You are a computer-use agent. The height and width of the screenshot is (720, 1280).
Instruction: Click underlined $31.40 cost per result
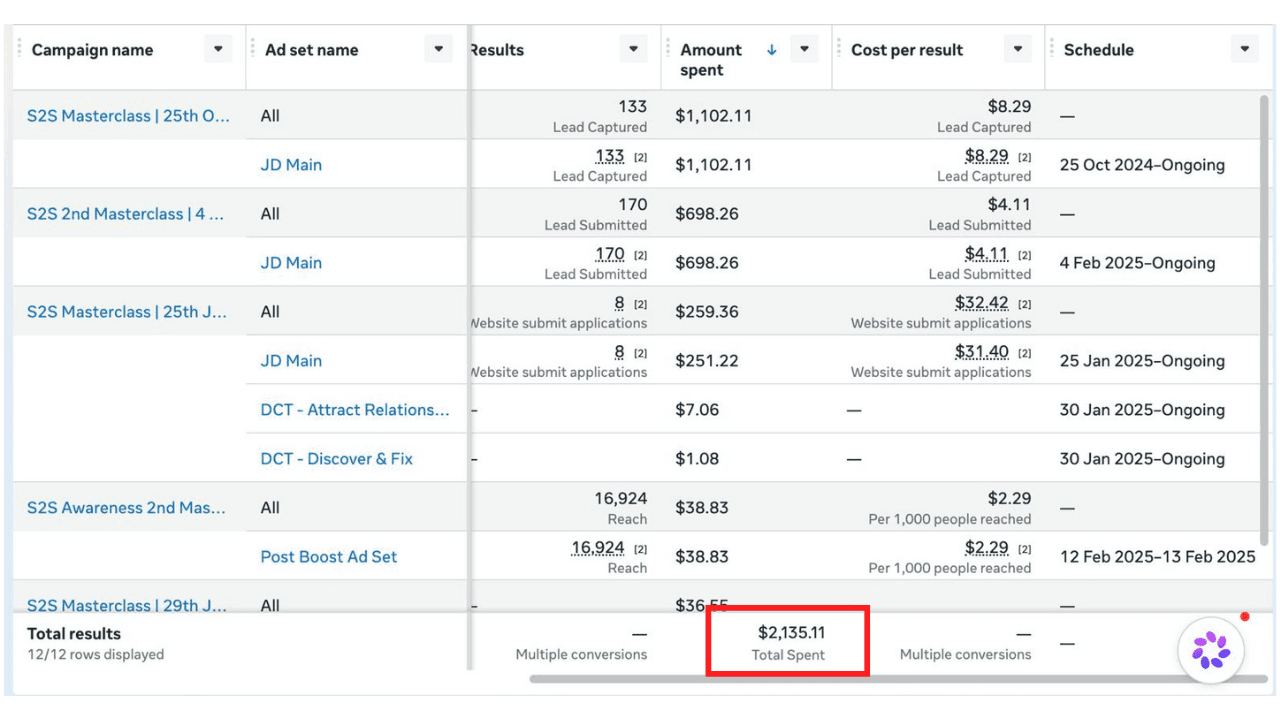tap(982, 352)
